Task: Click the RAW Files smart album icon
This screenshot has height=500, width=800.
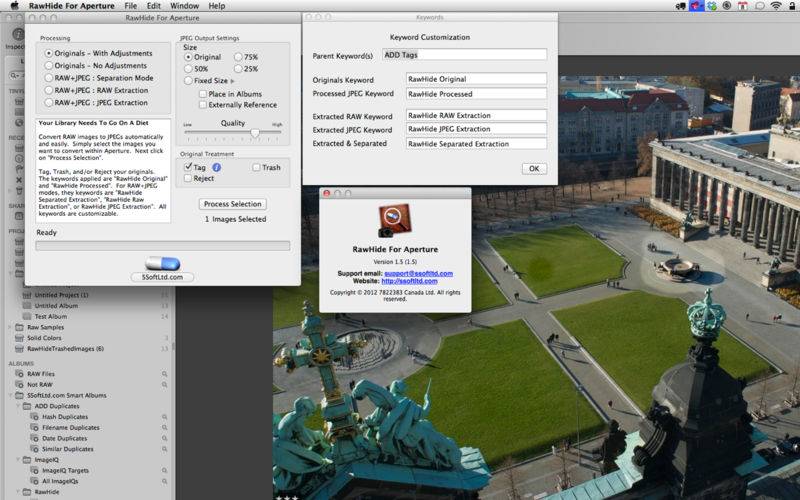Action: pos(19,373)
